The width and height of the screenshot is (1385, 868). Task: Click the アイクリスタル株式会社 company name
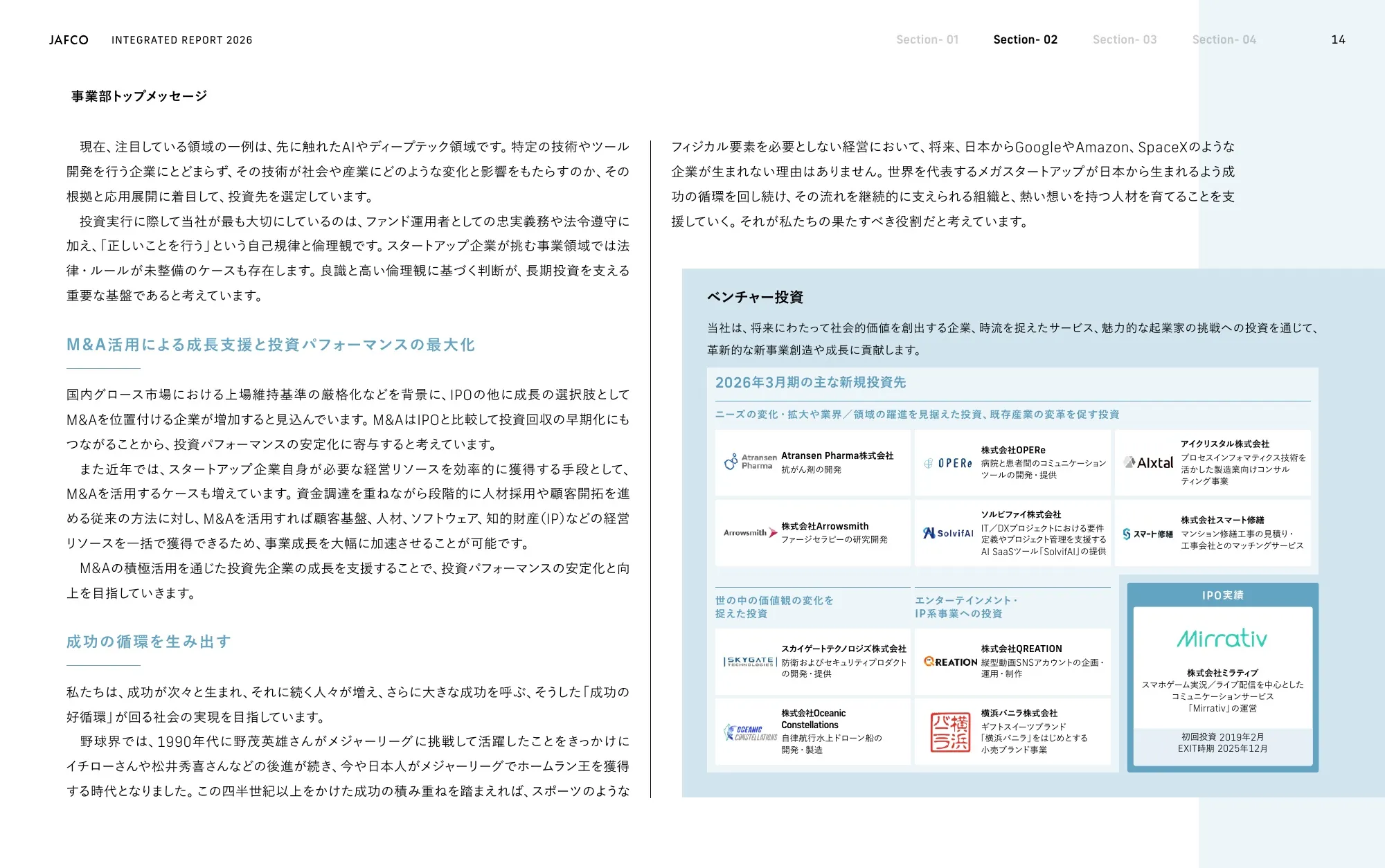click(1225, 444)
